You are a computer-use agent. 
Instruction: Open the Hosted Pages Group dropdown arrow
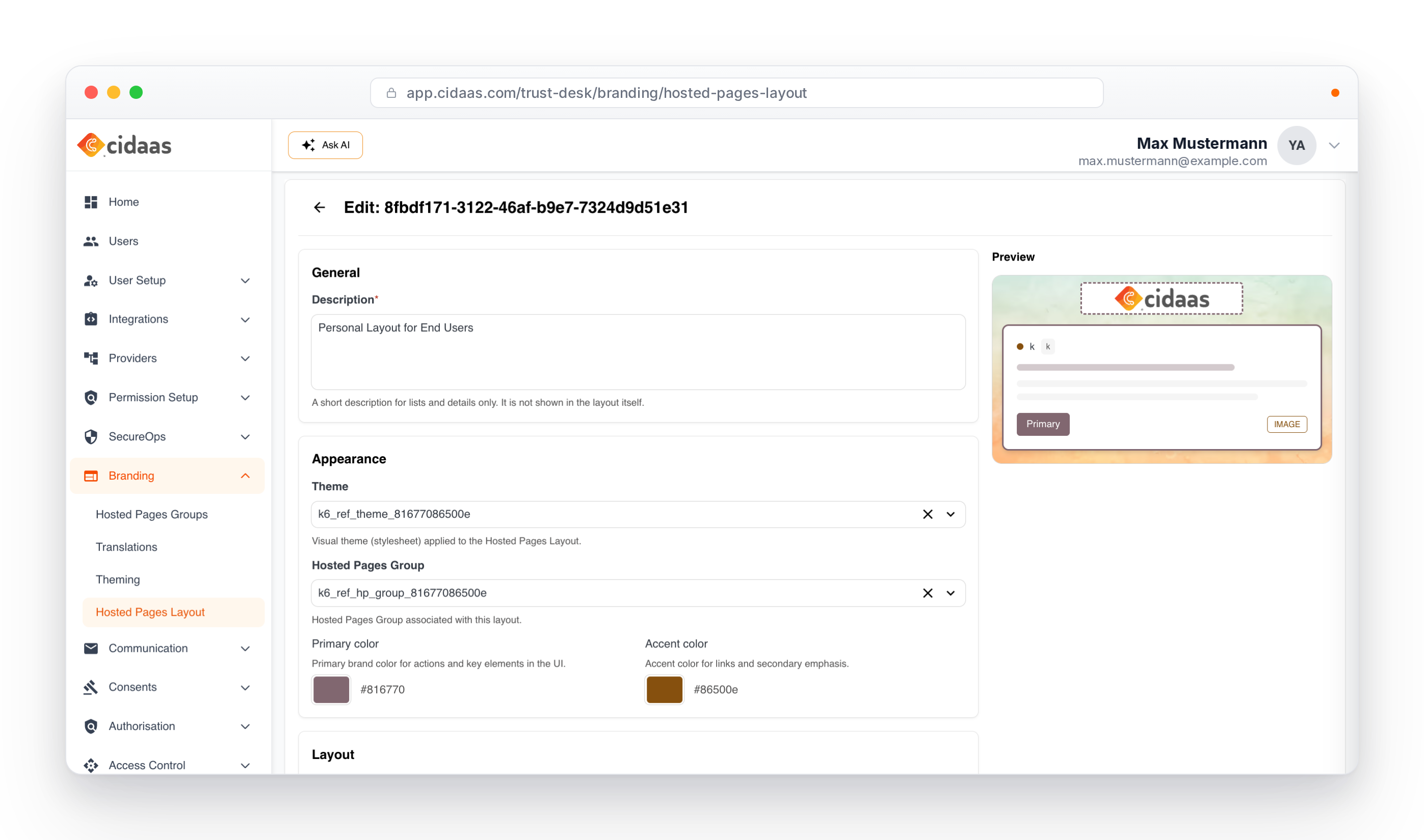(951, 593)
